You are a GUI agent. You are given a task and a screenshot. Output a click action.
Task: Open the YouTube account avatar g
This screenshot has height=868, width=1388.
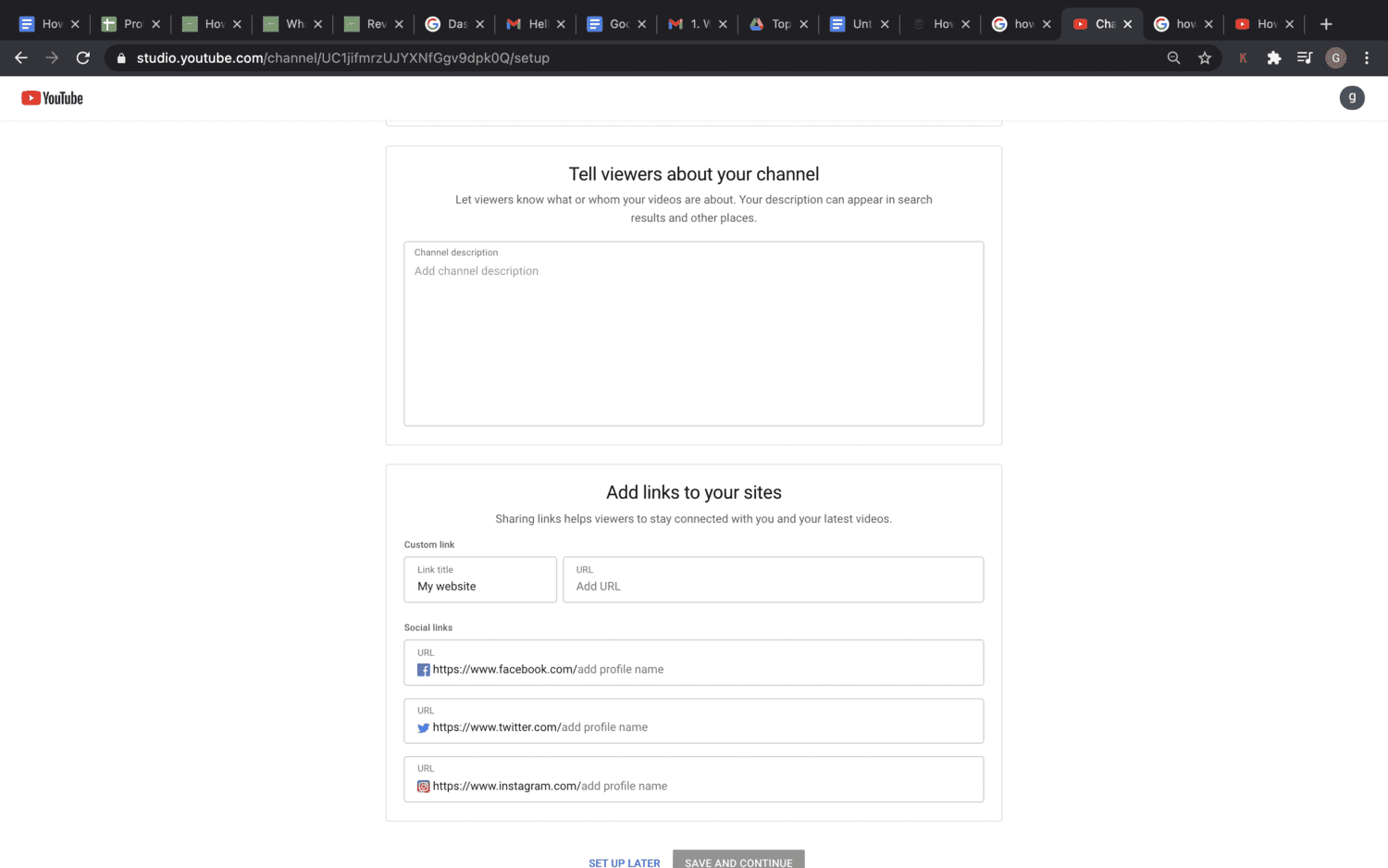click(x=1352, y=98)
